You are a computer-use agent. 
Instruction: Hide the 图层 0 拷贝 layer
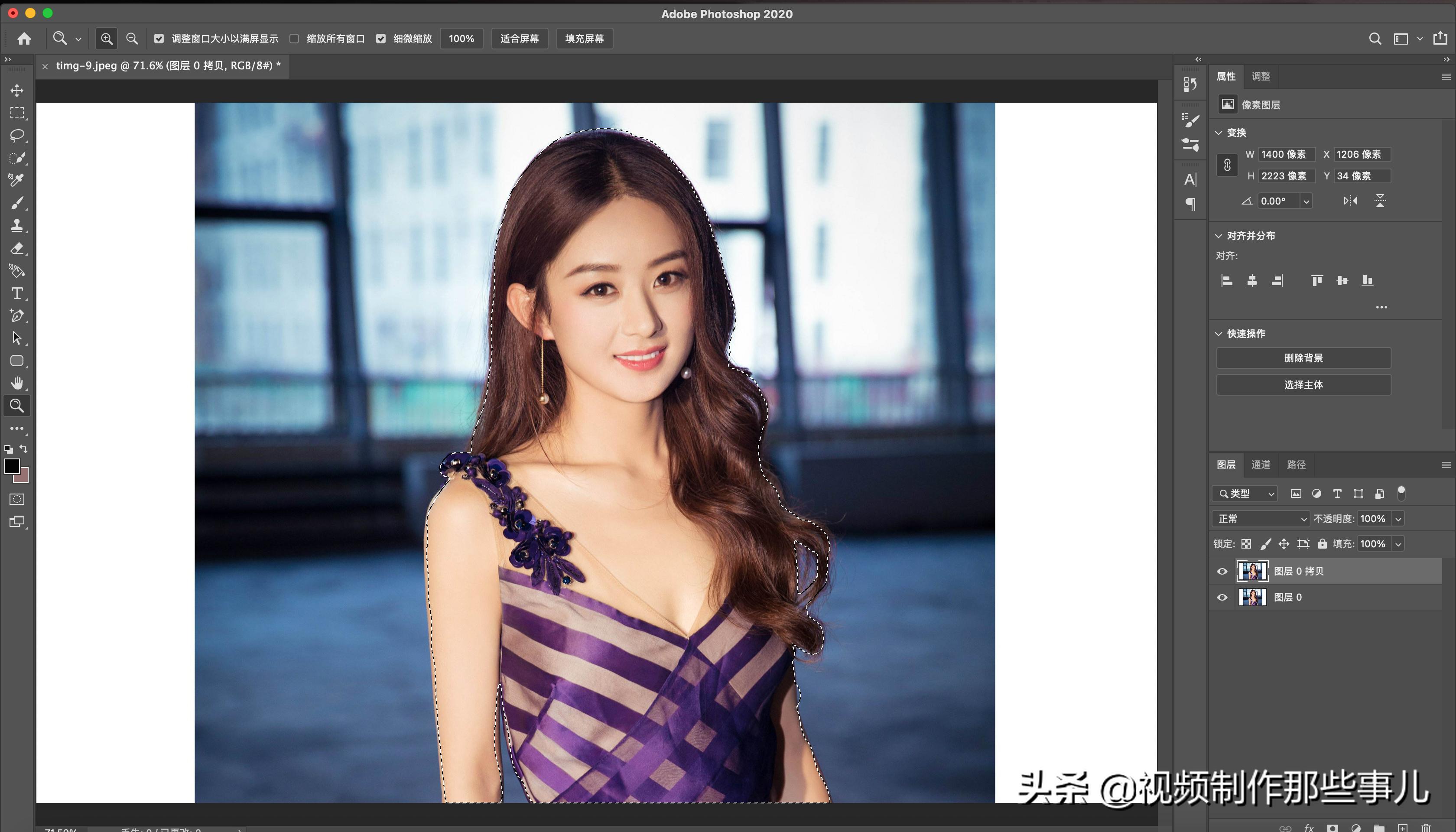pyautogui.click(x=1222, y=572)
